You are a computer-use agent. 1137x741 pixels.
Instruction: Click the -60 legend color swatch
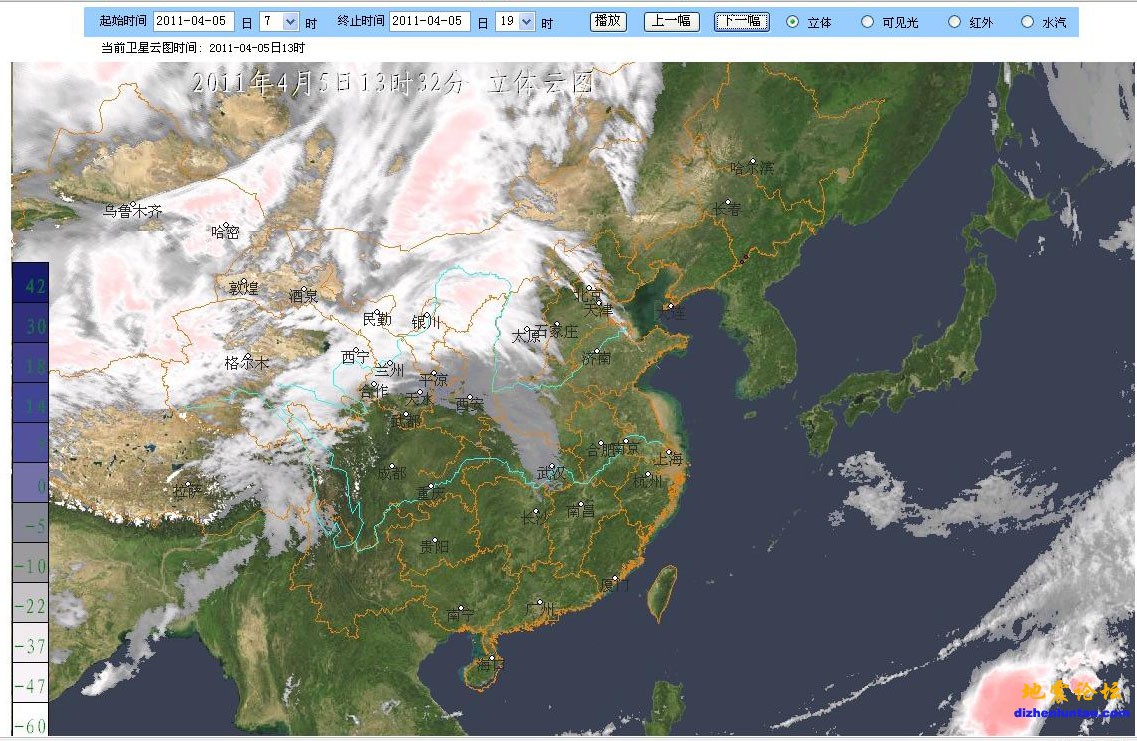30,720
